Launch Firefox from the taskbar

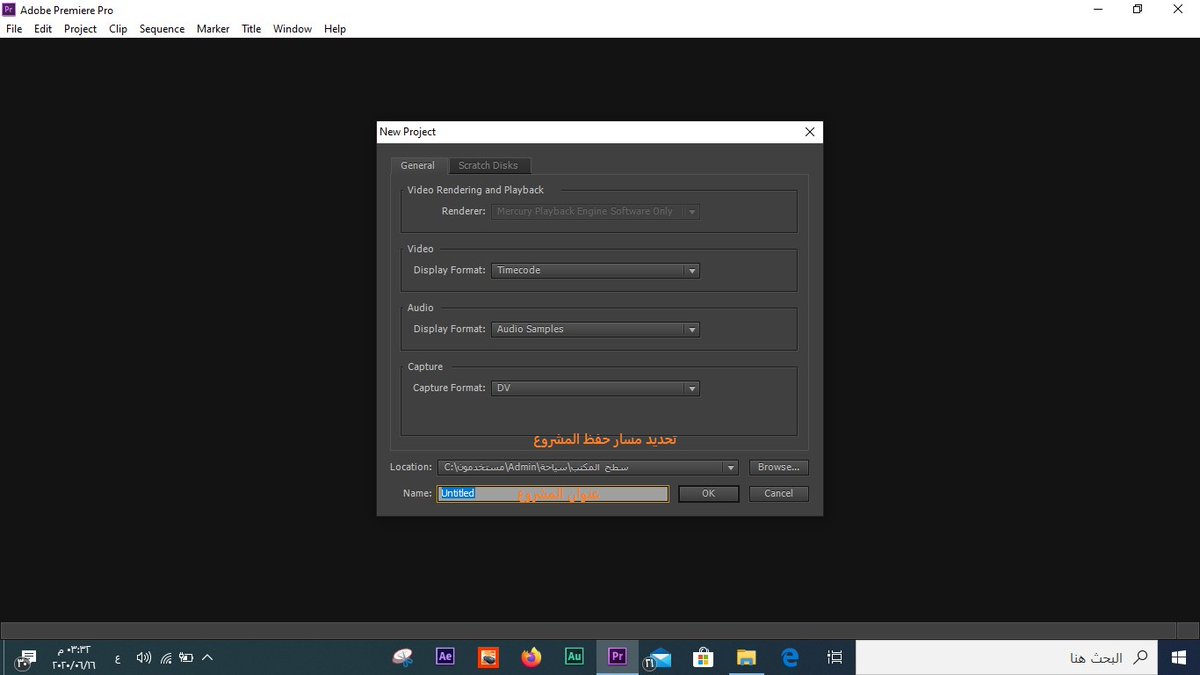click(531, 657)
